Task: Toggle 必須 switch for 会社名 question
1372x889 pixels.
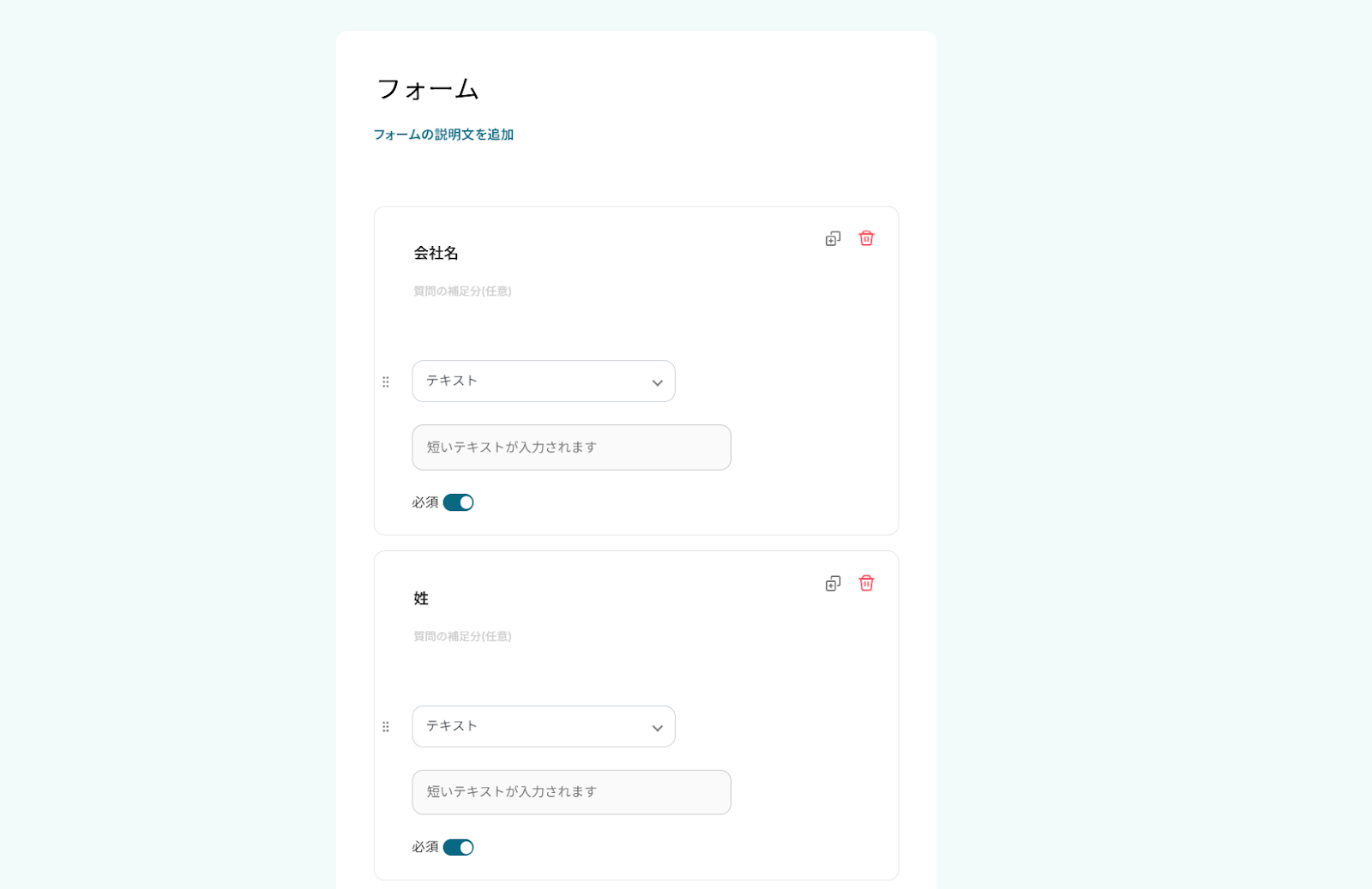Action: pyautogui.click(x=458, y=502)
